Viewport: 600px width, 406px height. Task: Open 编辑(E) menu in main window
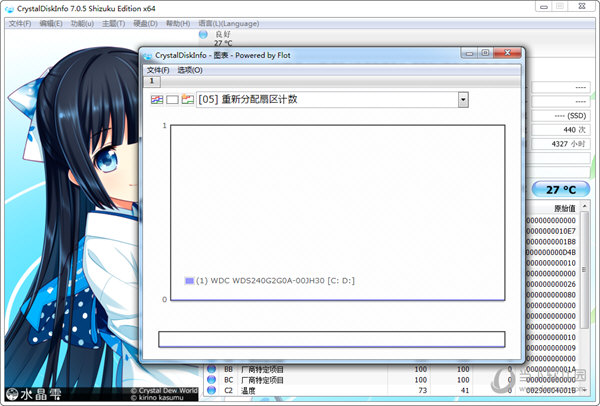coord(51,24)
